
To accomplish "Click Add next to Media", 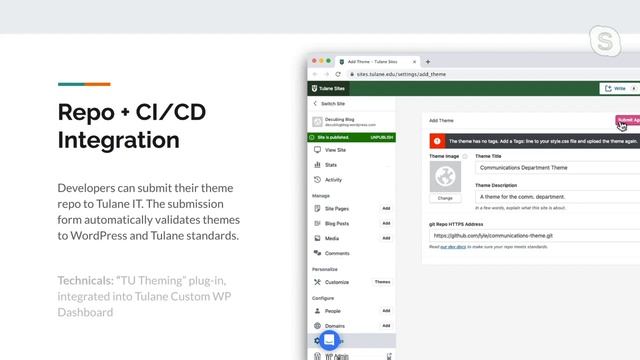I will (386, 238).
